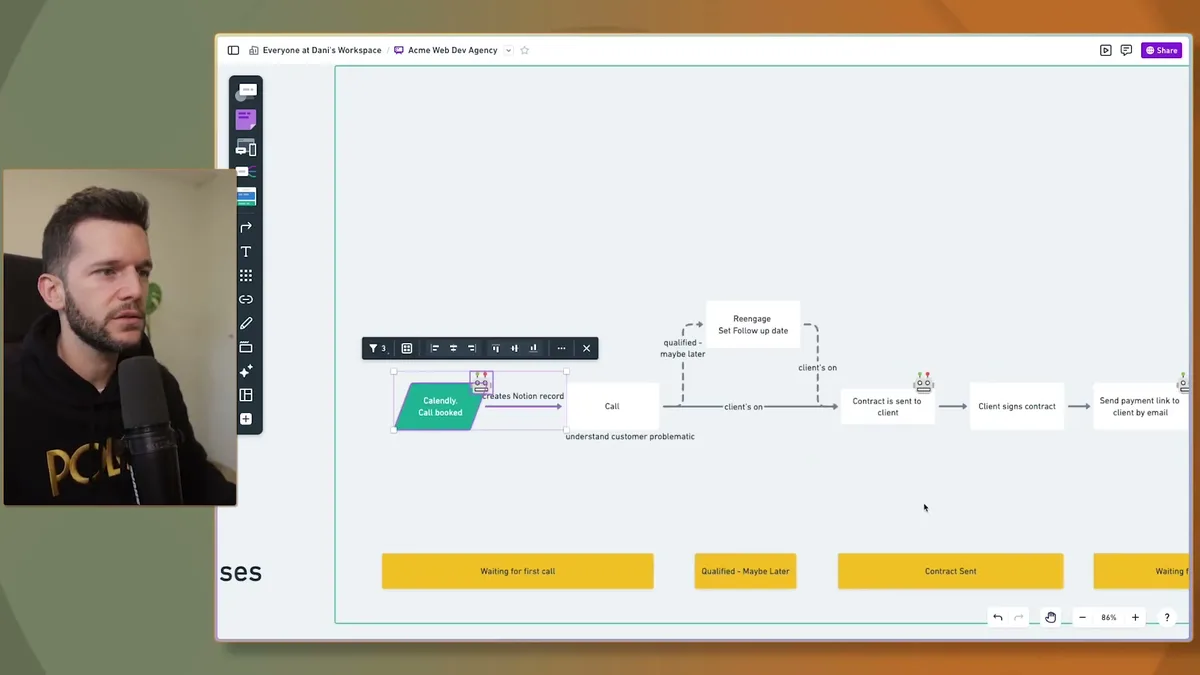Apply align left in the selection toolbar

(x=435, y=348)
